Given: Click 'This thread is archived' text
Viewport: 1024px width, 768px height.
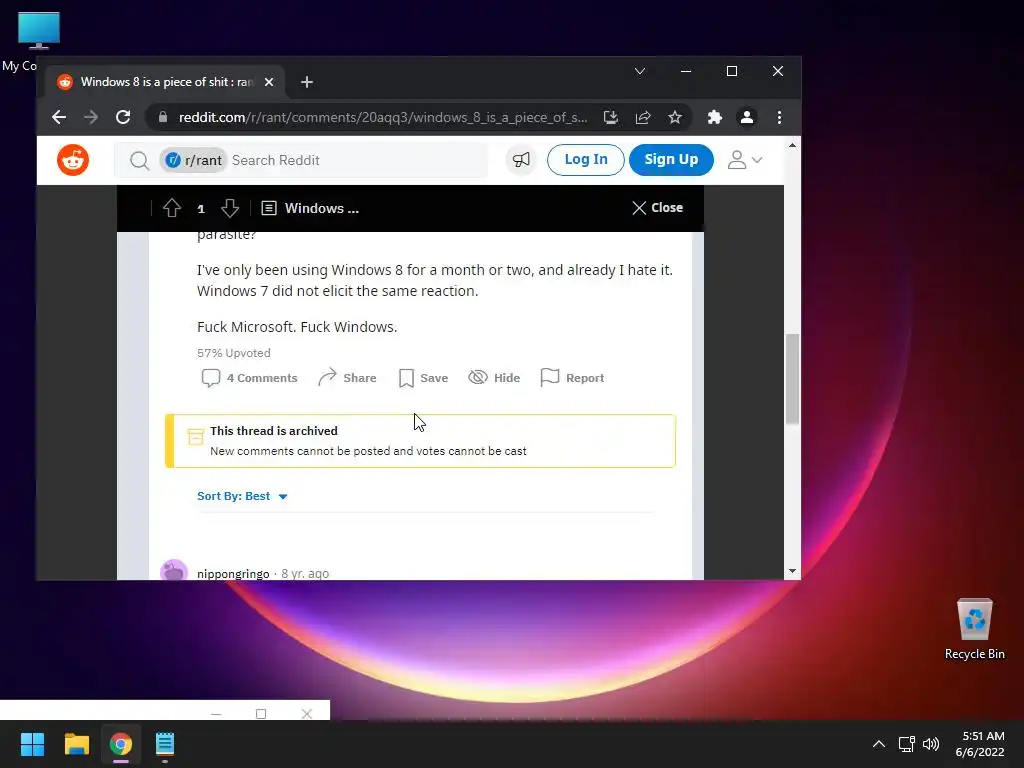Looking at the screenshot, I should tap(274, 431).
